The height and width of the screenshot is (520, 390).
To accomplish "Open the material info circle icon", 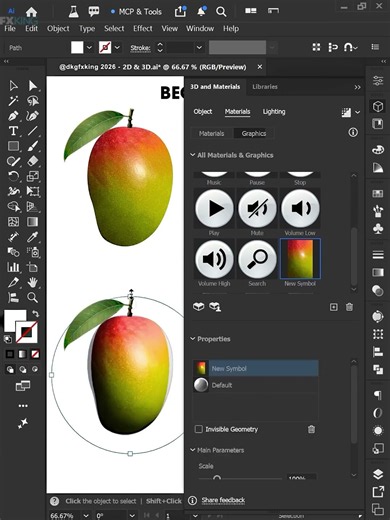I will point(353,133).
